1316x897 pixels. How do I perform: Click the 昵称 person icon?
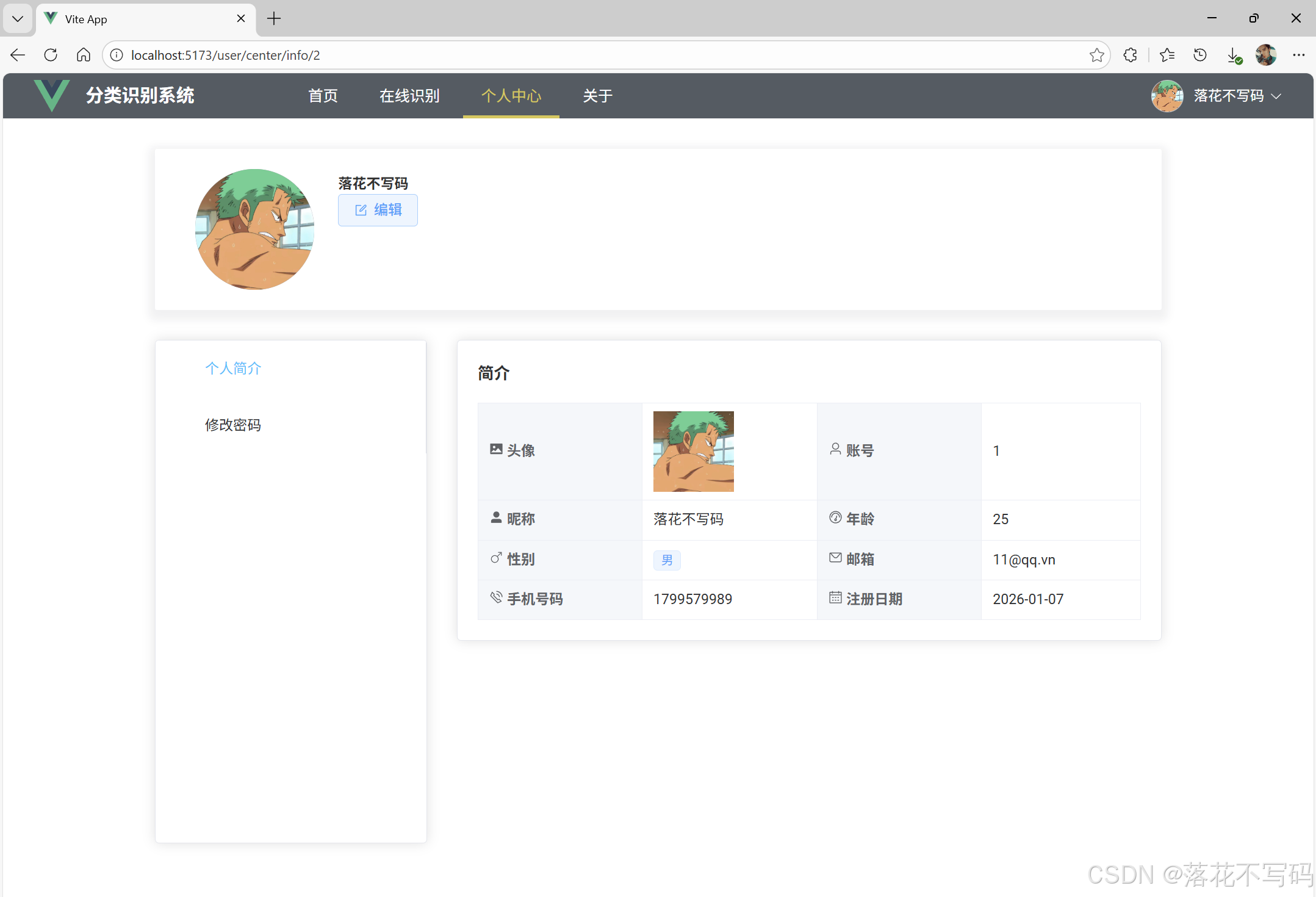pyautogui.click(x=496, y=517)
